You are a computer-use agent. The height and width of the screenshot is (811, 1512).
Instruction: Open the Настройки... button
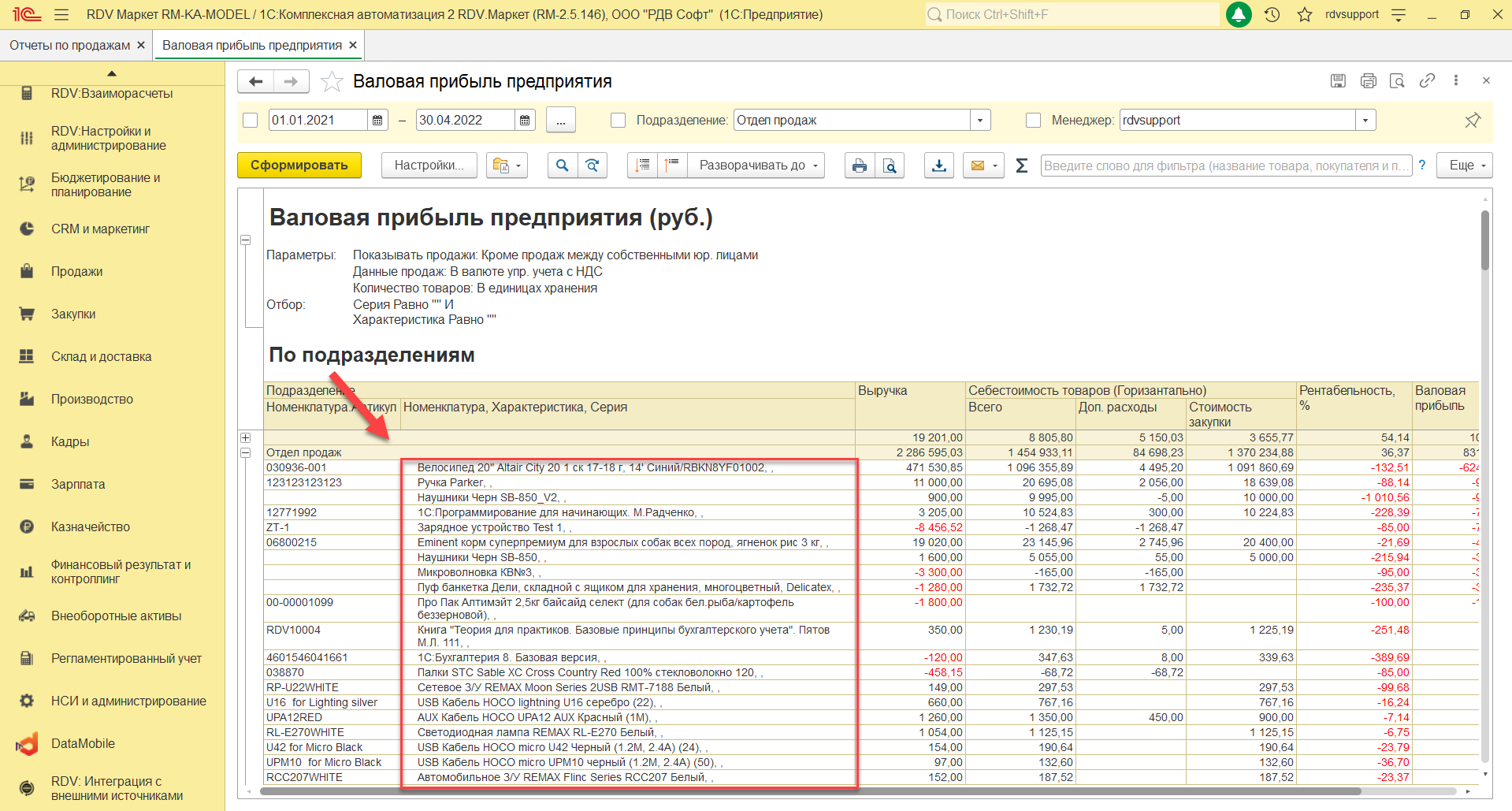429,166
